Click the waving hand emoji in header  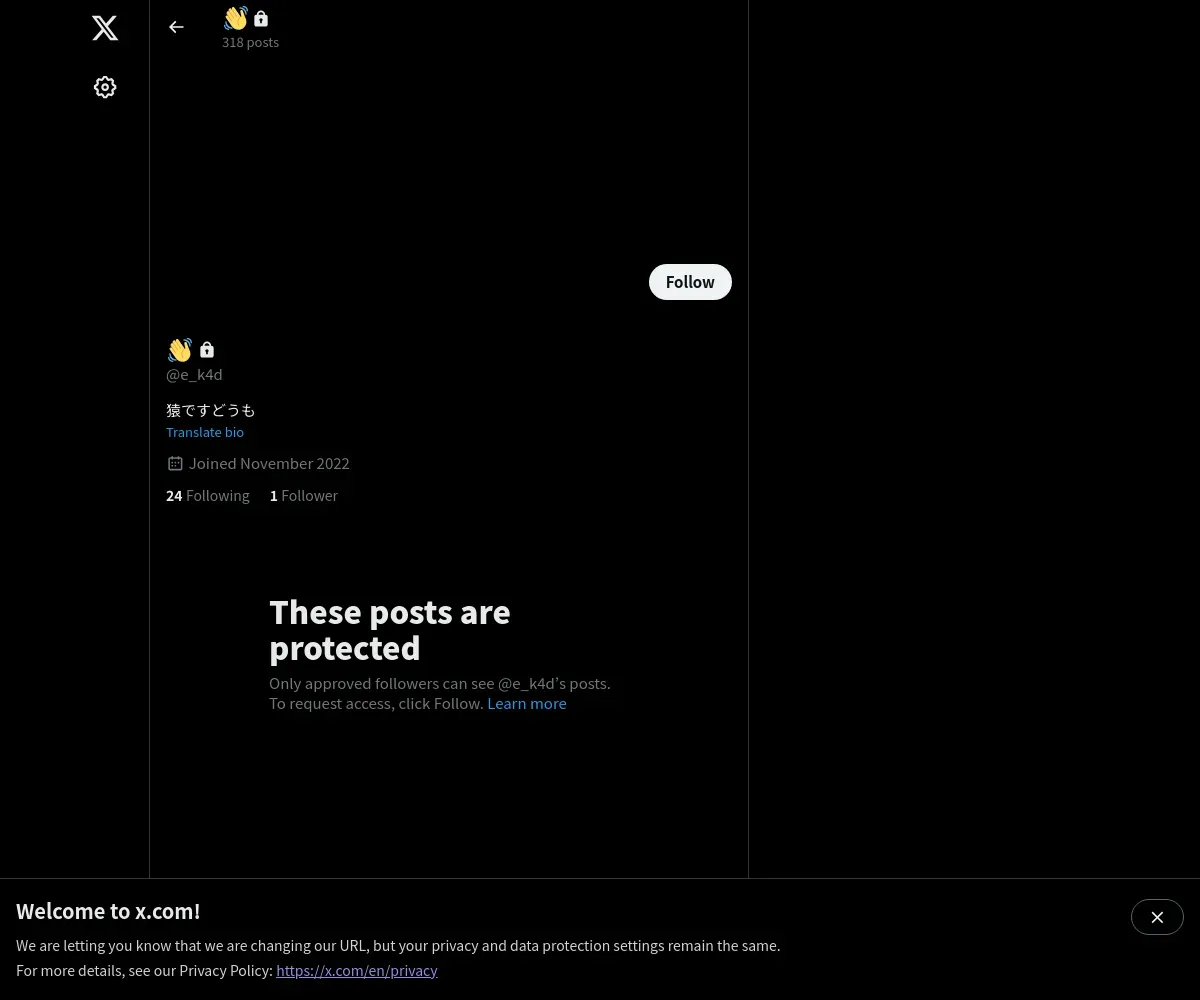236,18
